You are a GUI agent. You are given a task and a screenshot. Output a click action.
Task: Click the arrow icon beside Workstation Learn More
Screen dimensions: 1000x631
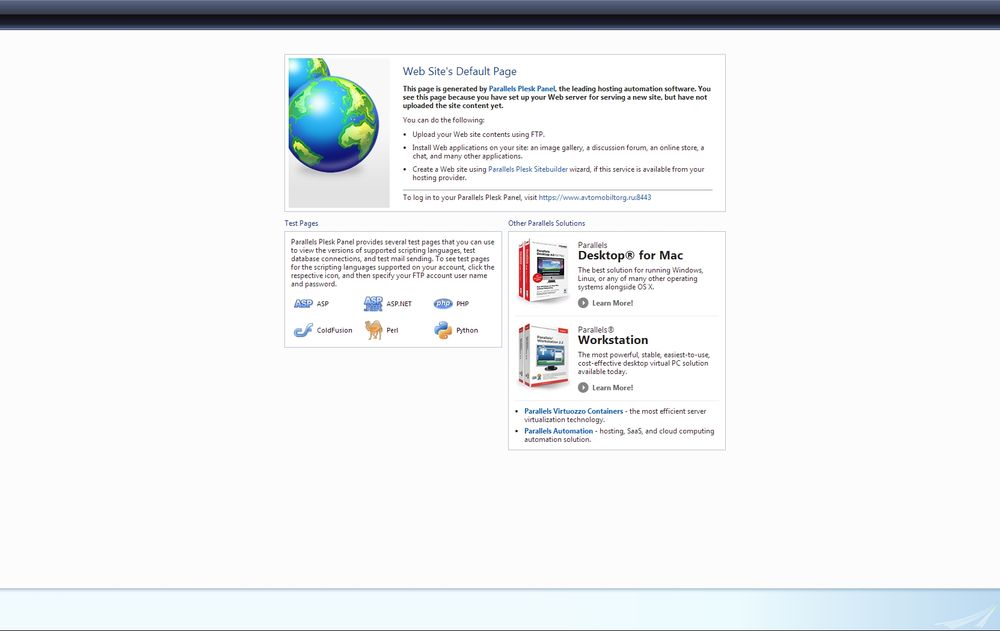(583, 387)
